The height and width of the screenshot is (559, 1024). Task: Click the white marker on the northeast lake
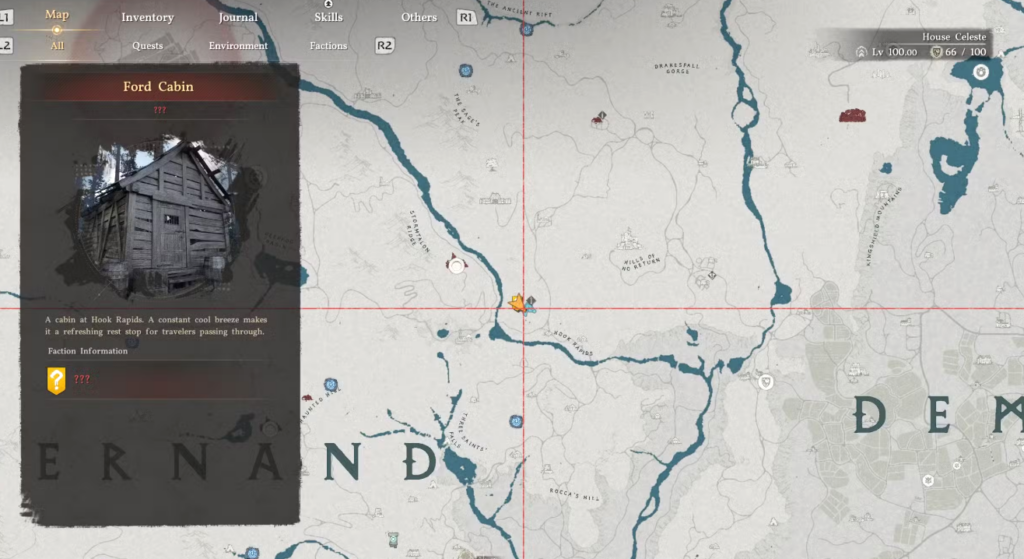pyautogui.click(x=981, y=72)
